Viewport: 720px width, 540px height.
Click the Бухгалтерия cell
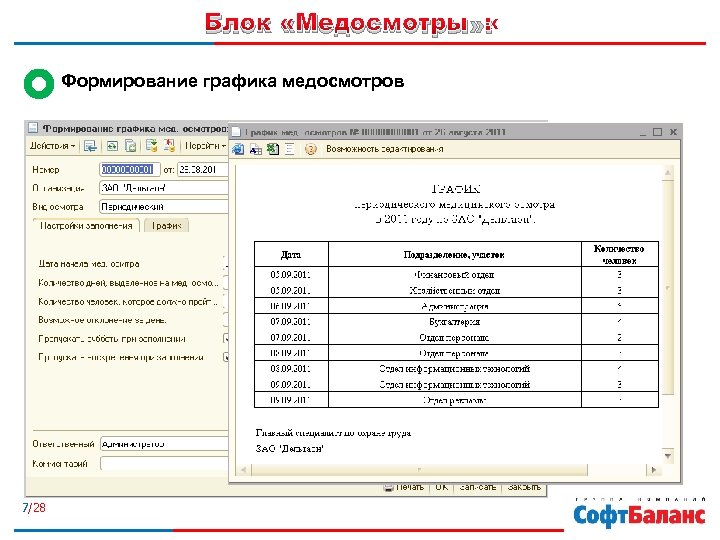pos(454,322)
